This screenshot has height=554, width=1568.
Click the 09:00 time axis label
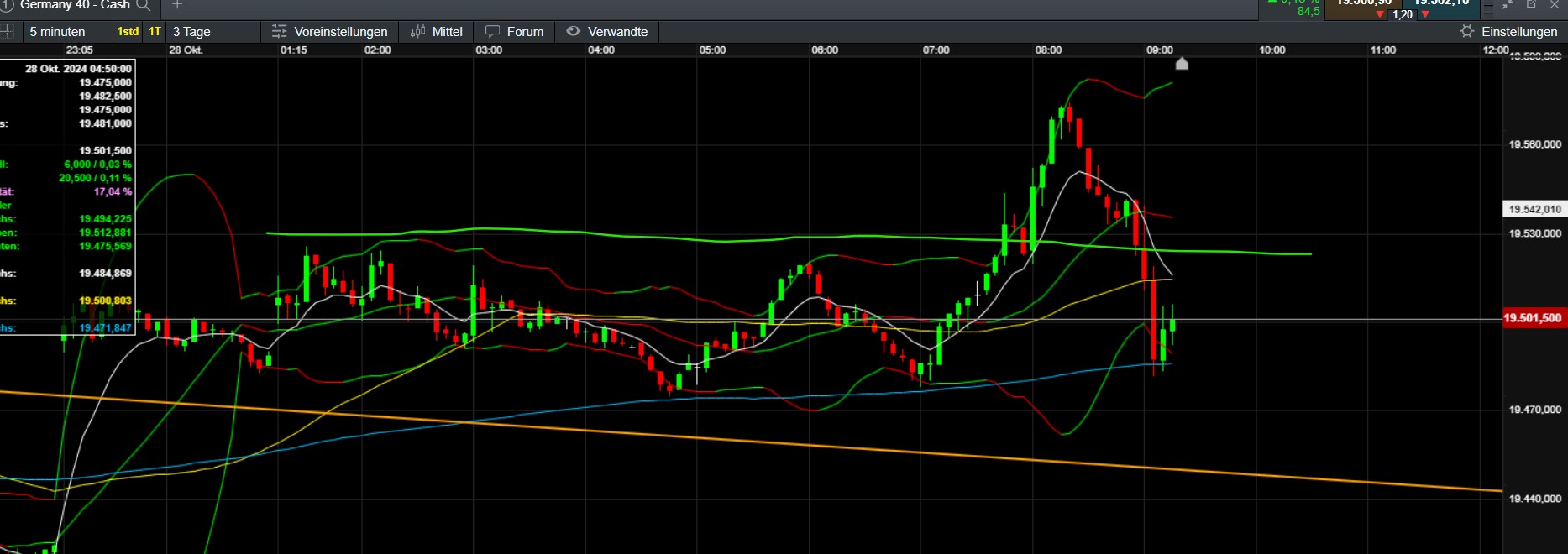[1160, 50]
